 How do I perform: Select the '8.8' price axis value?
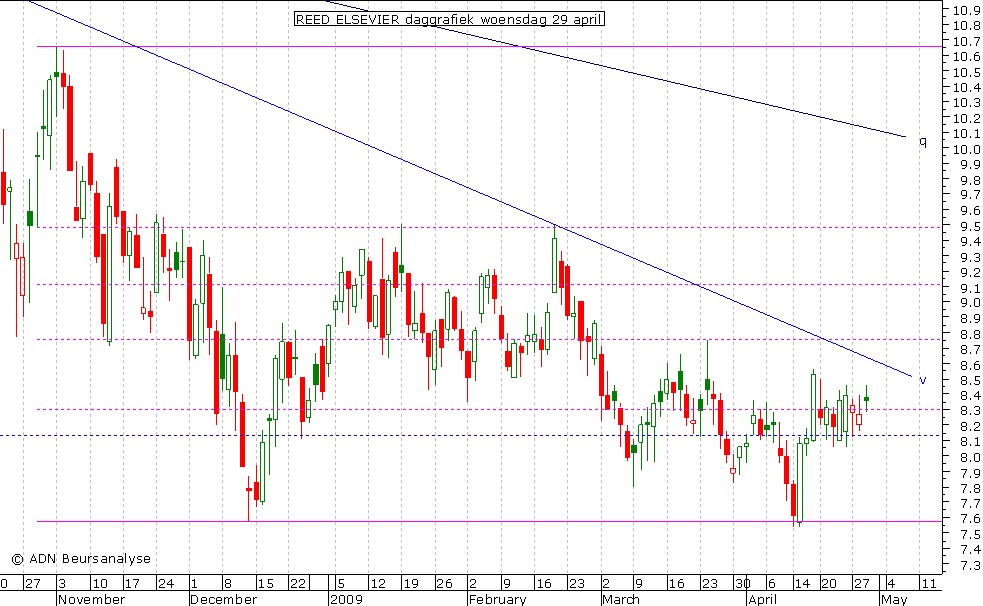(969, 334)
